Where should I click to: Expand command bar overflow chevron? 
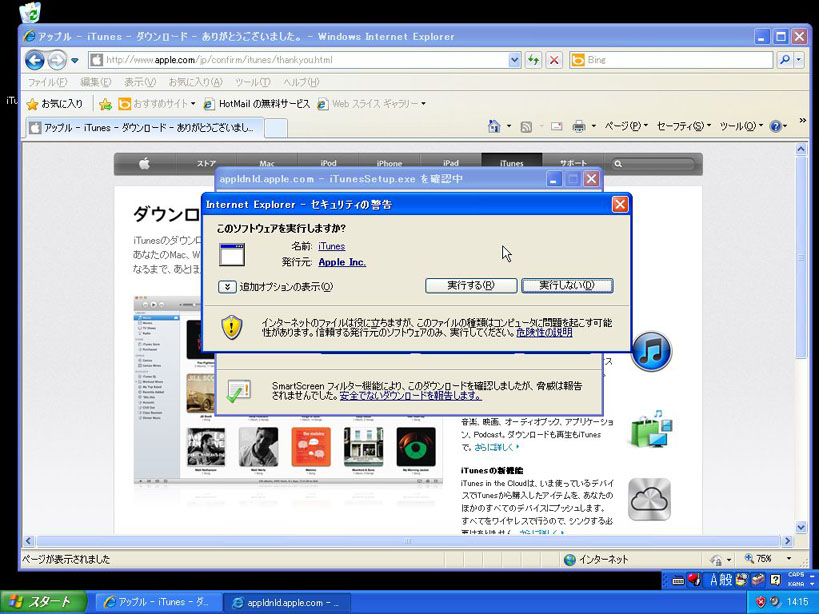[x=803, y=121]
